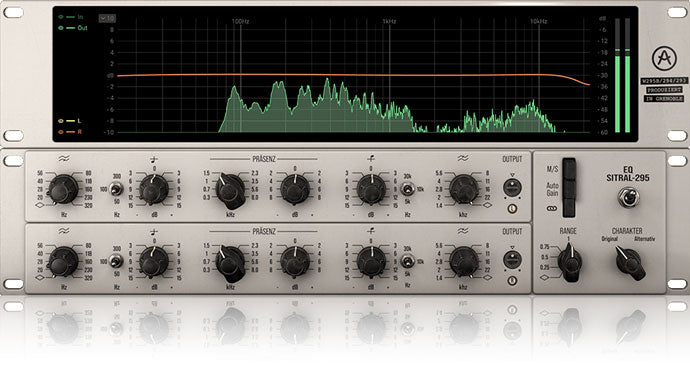Flip upper channel 300/100/50 Hz switch

[116, 189]
